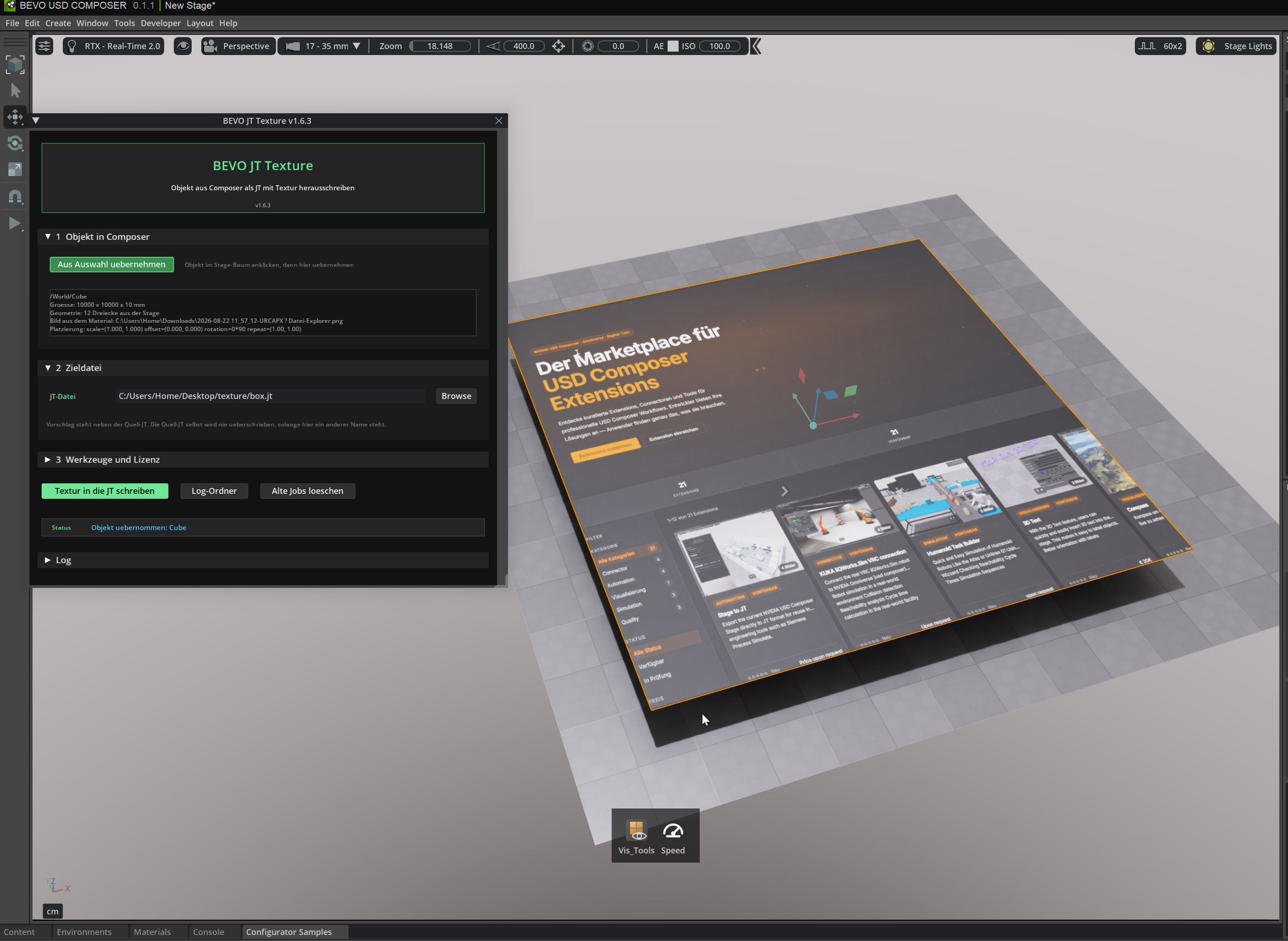1288x941 pixels.
Task: Click the Browse button
Action: pyautogui.click(x=456, y=396)
